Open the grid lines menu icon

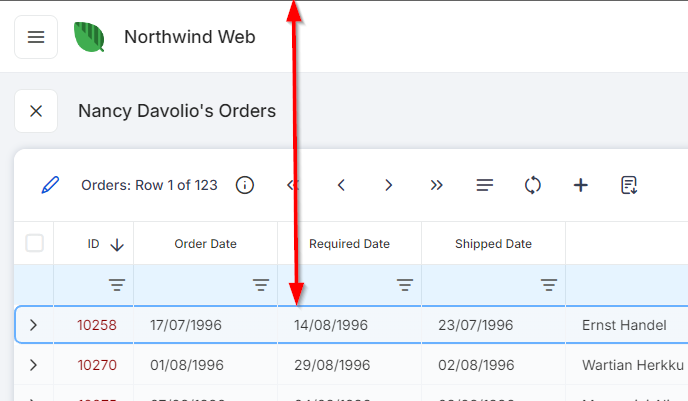click(x=485, y=185)
